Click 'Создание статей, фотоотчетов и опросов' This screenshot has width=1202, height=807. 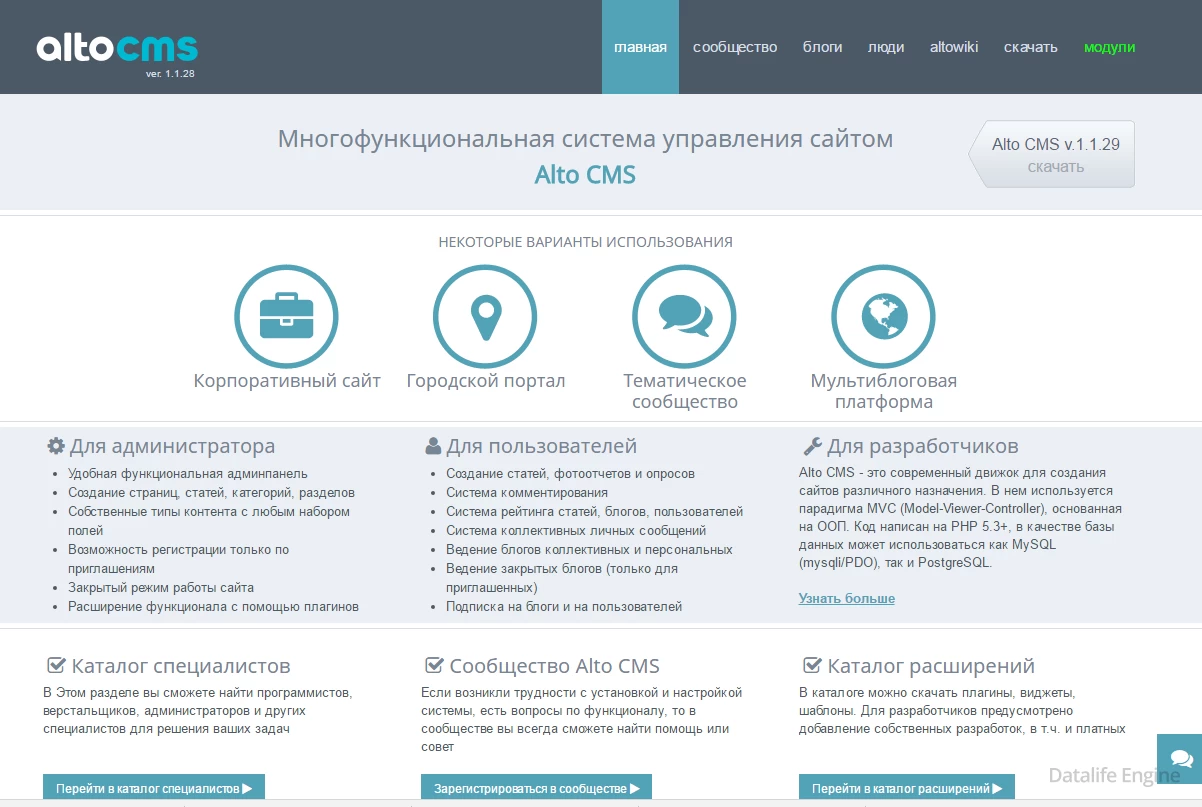point(570,473)
